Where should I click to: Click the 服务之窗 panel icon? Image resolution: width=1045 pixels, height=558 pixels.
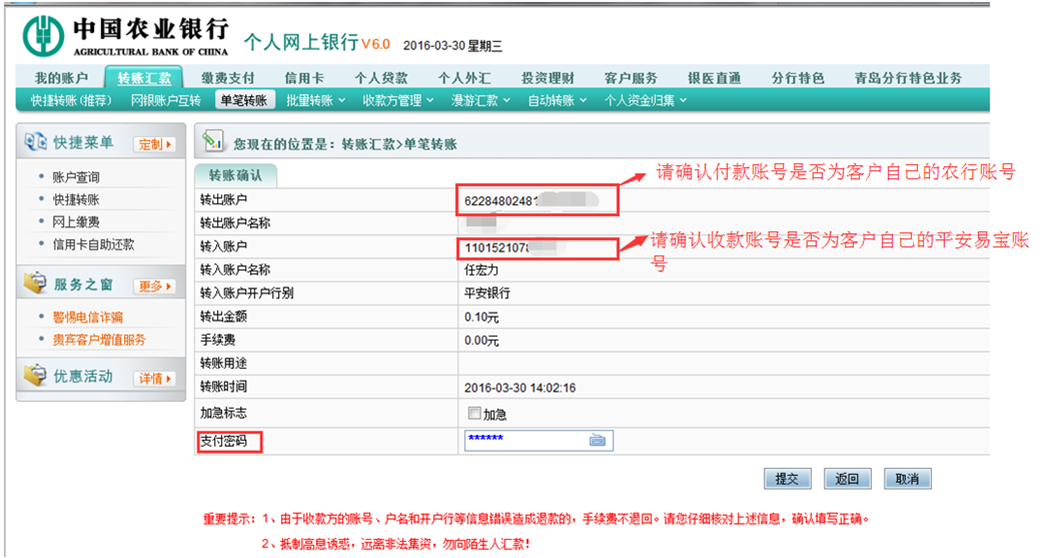click(x=35, y=283)
